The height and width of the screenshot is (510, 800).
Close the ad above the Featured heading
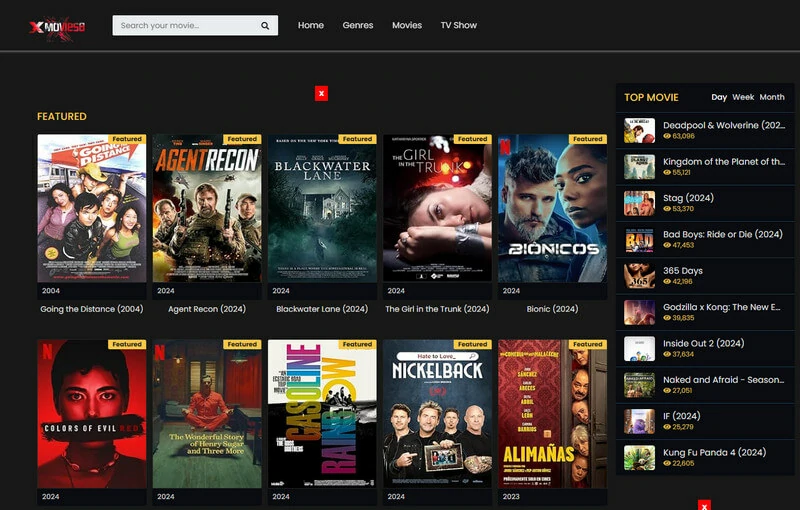pyautogui.click(x=321, y=93)
